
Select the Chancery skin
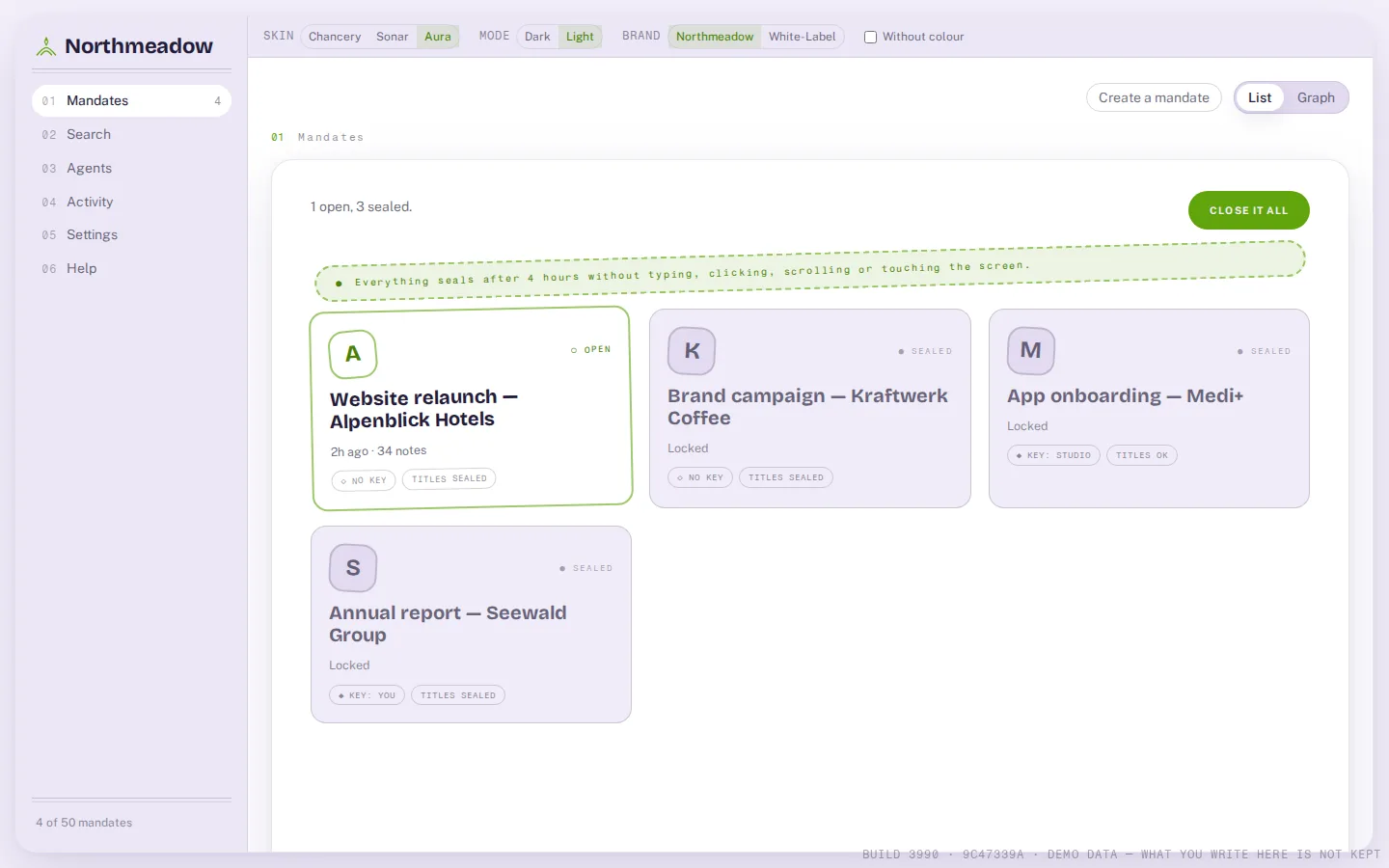coord(335,37)
